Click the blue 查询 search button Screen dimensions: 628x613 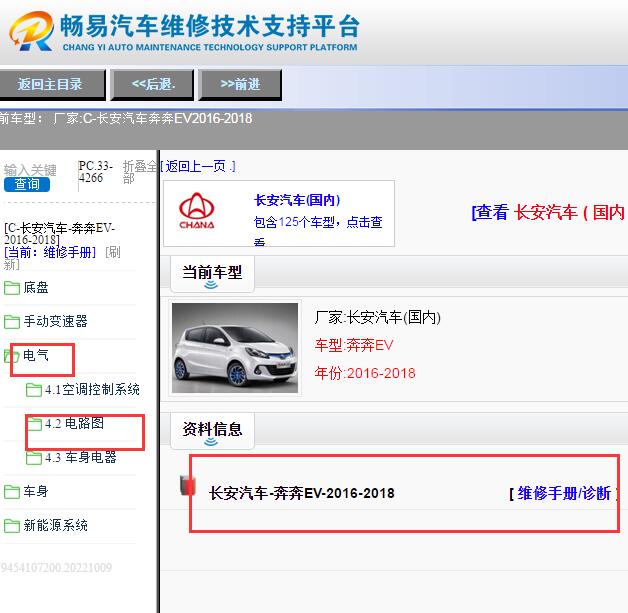pyautogui.click(x=27, y=185)
